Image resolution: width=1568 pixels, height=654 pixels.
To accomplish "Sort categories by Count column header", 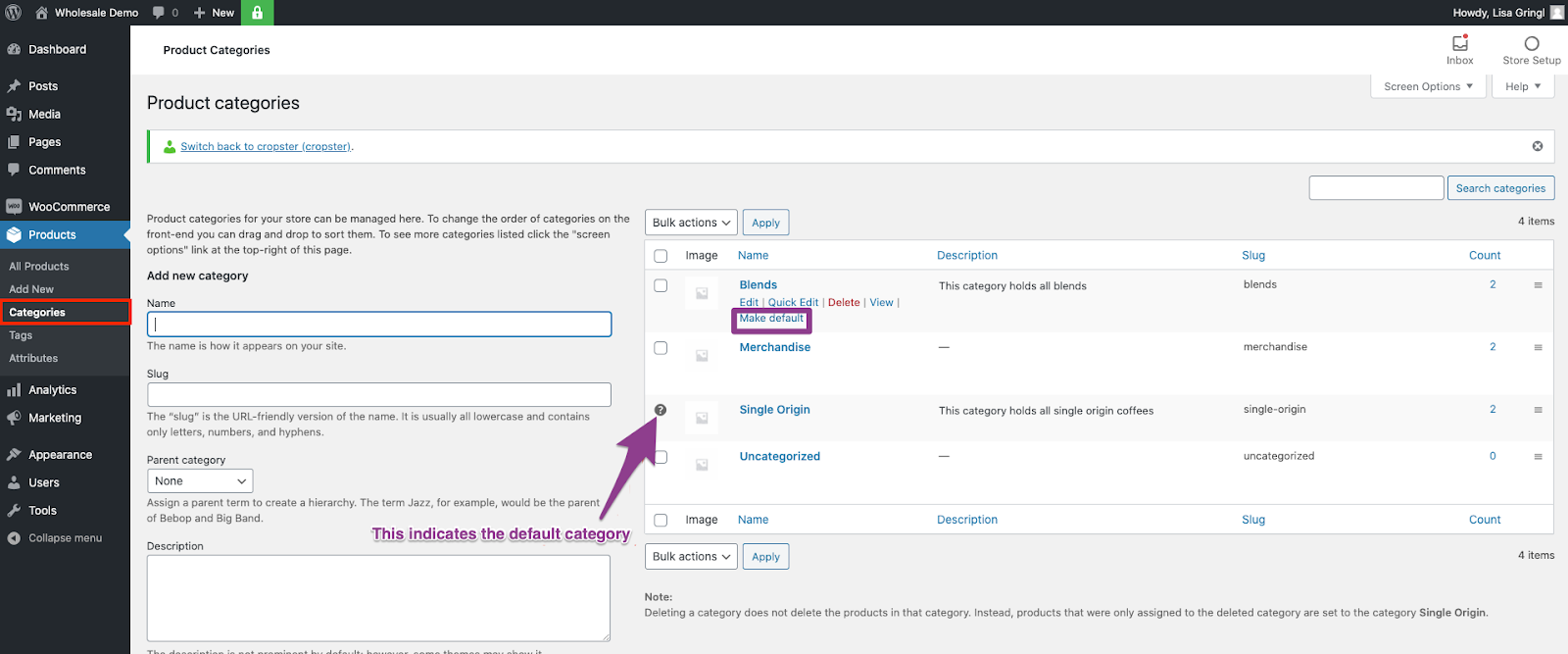I will 1485,256.
